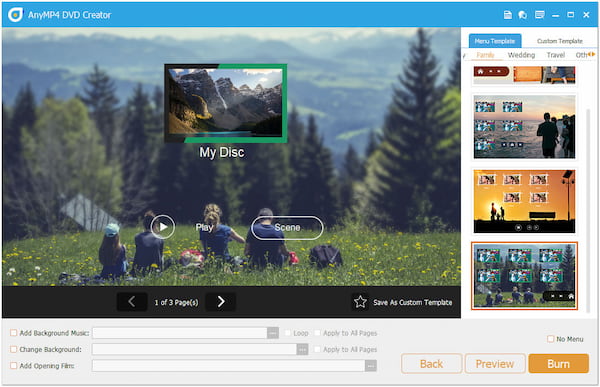Image resolution: width=600 pixels, height=387 pixels.
Task: Enable the Add Background Music checkbox
Action: [x=13, y=333]
